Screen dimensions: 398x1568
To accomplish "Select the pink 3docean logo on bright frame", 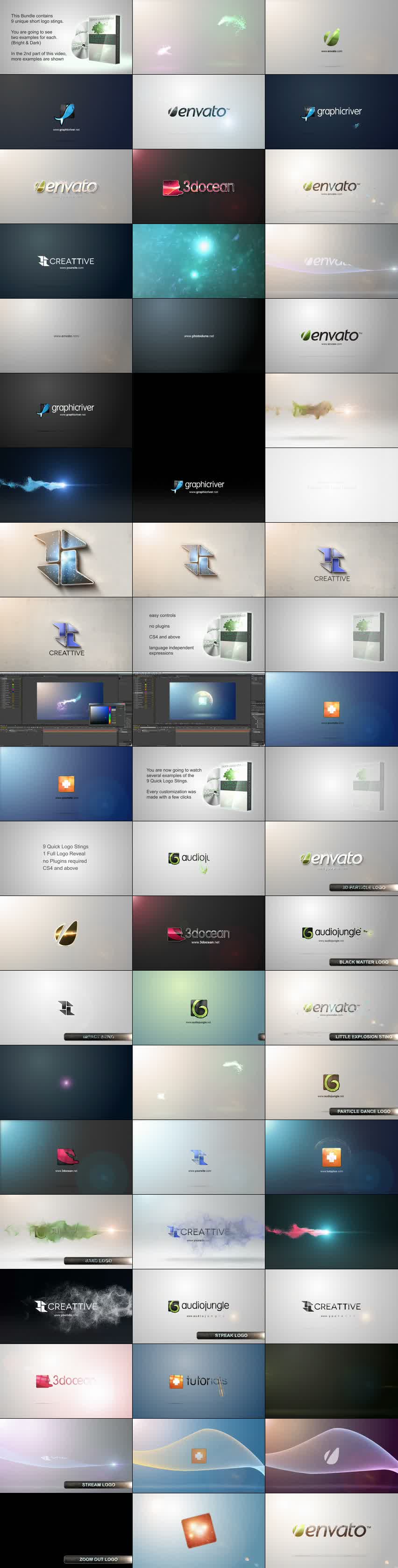I will (66, 1381).
